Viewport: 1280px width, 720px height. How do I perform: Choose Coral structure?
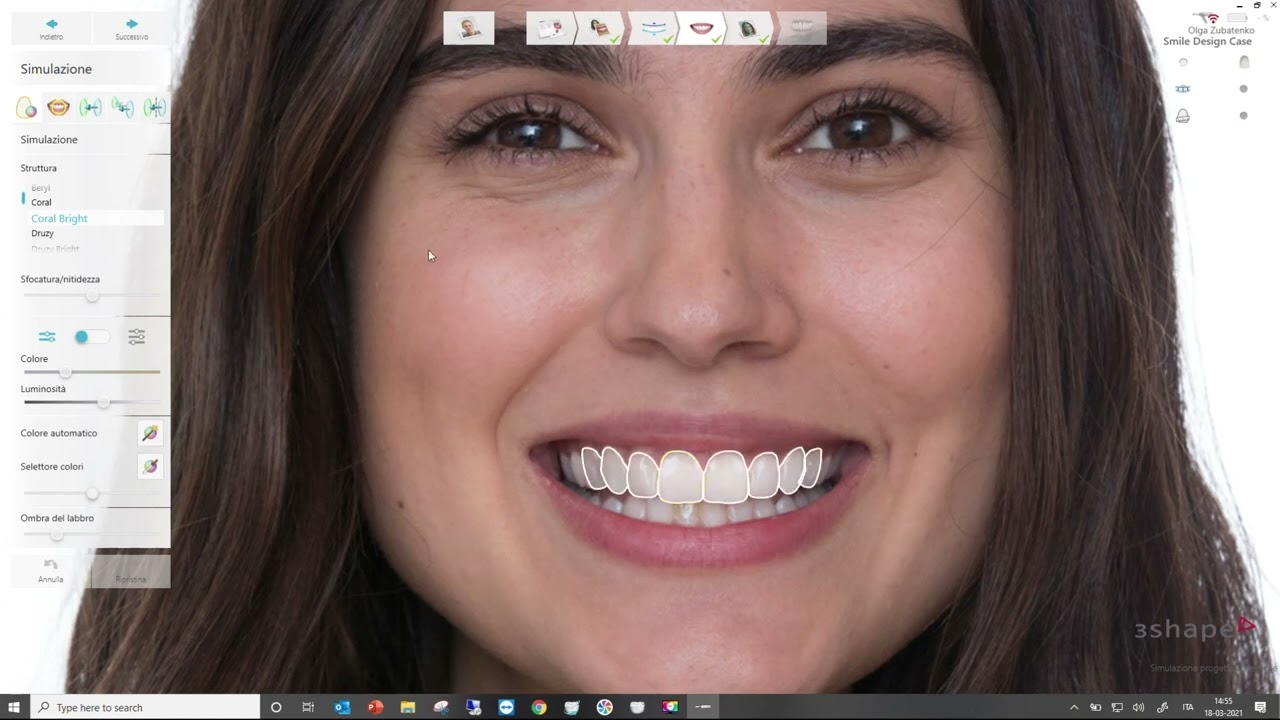tap(41, 202)
